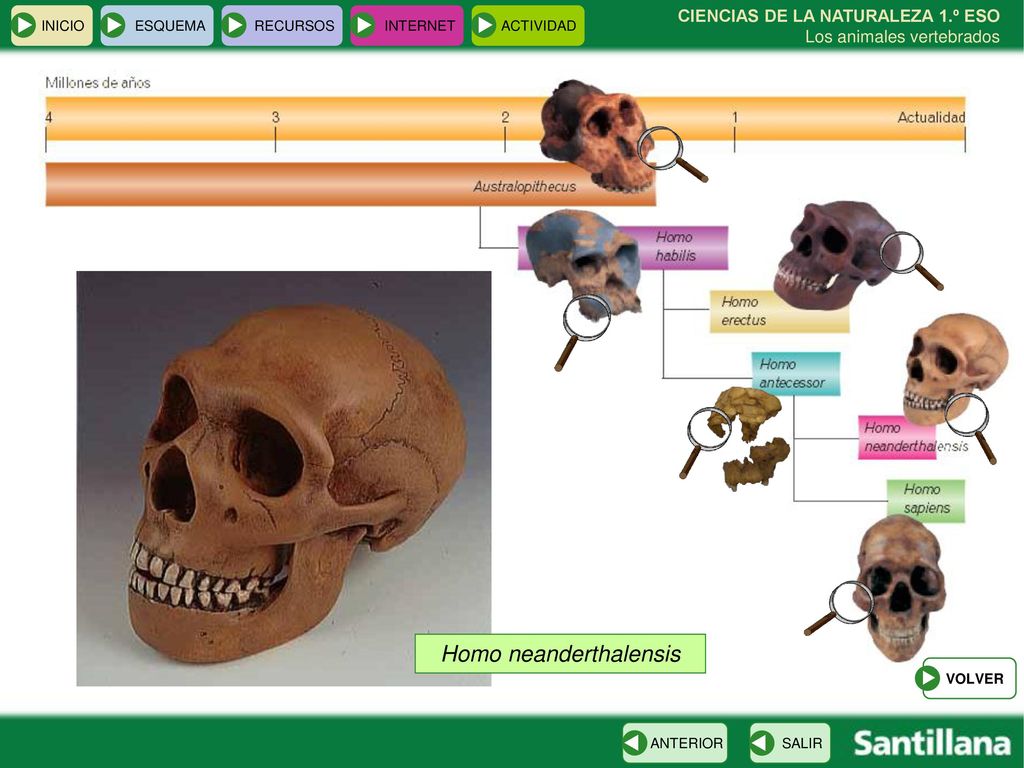Exit using the SALIR button
Image resolution: width=1024 pixels, height=768 pixels.
point(790,743)
